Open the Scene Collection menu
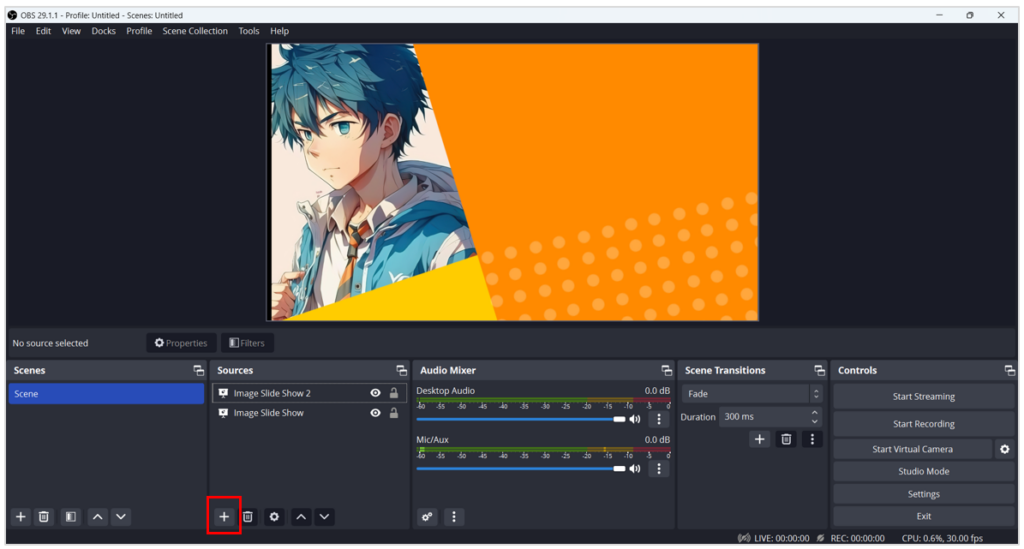Screen dimensions: 1024x549 195,31
